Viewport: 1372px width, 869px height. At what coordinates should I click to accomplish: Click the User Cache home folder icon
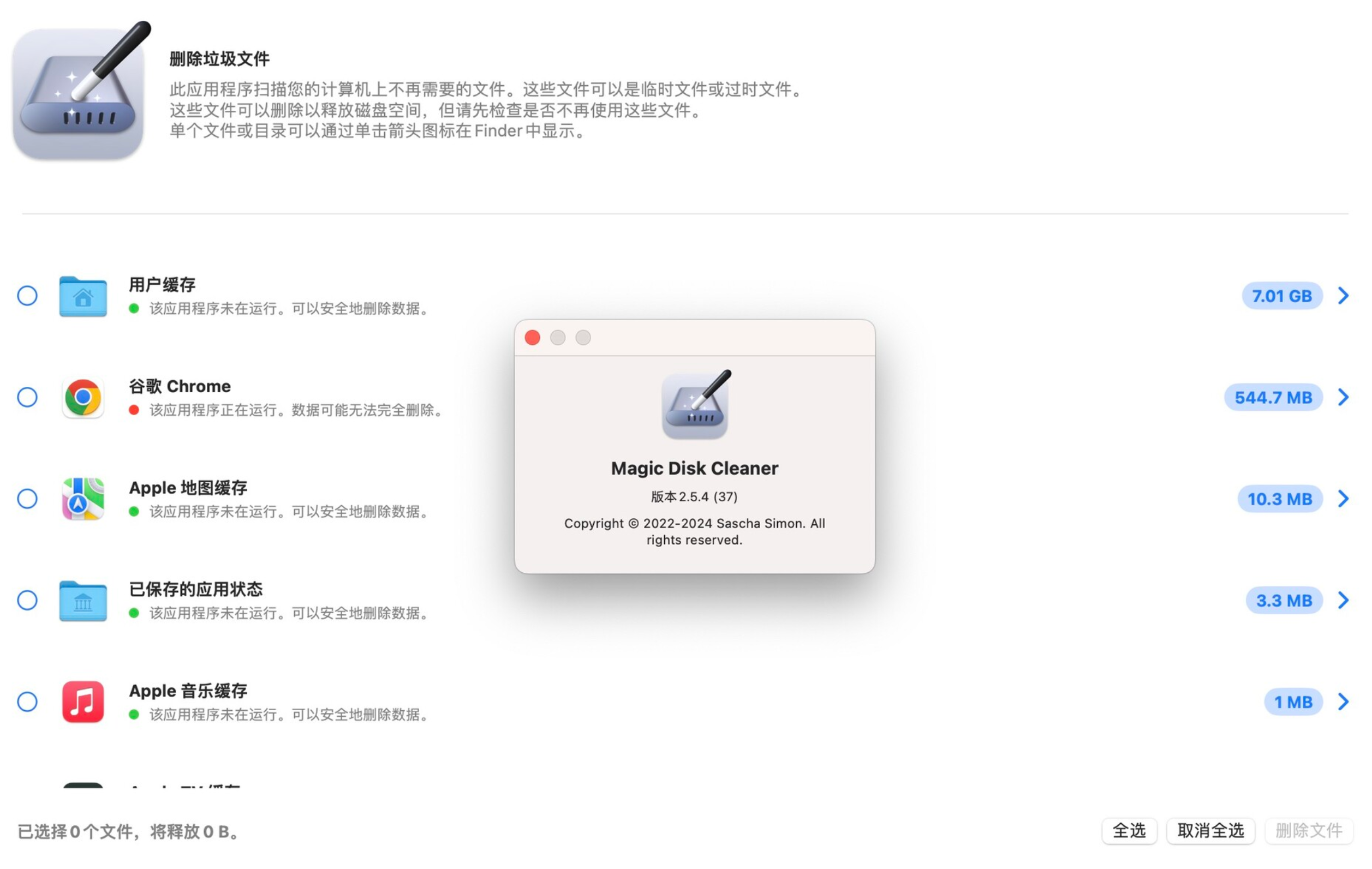pyautogui.click(x=83, y=296)
